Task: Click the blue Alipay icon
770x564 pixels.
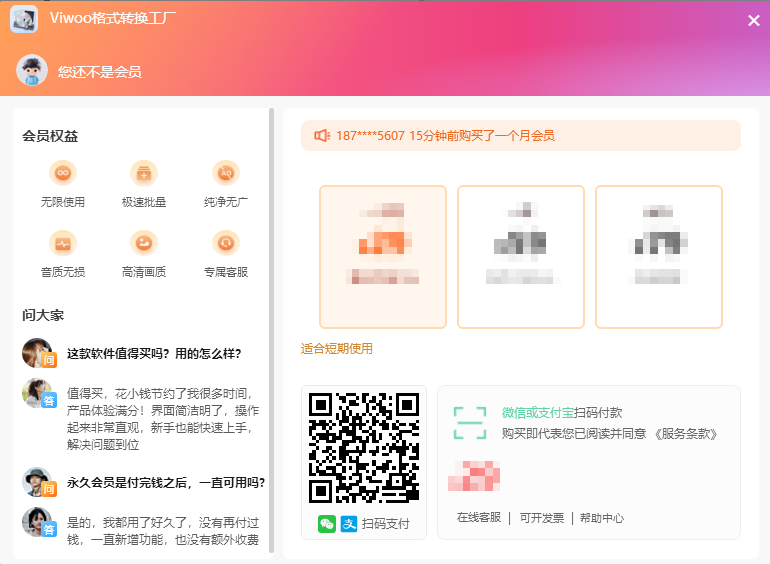Action: (348, 524)
